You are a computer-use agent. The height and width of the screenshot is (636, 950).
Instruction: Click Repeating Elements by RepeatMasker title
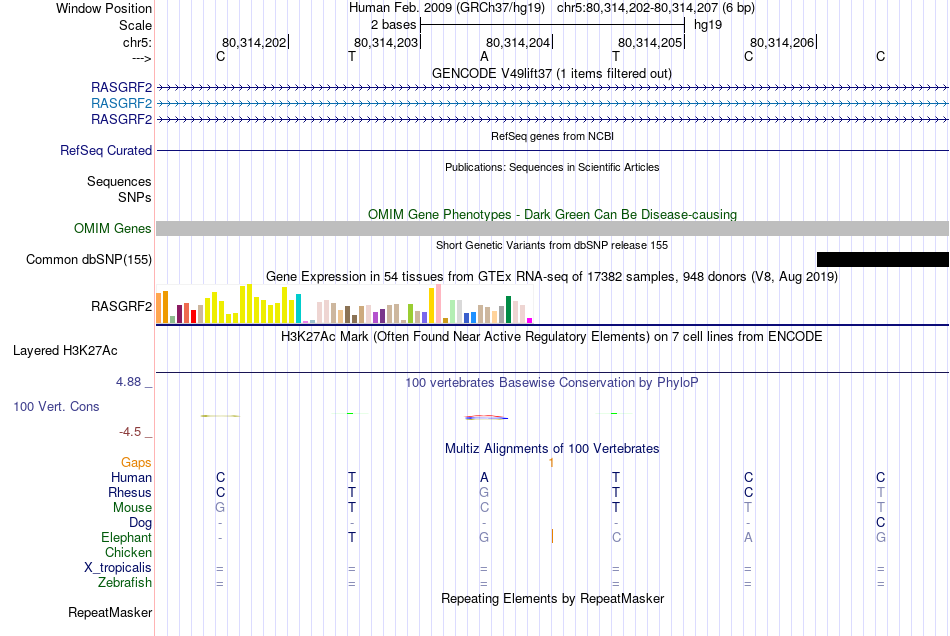tap(553, 598)
